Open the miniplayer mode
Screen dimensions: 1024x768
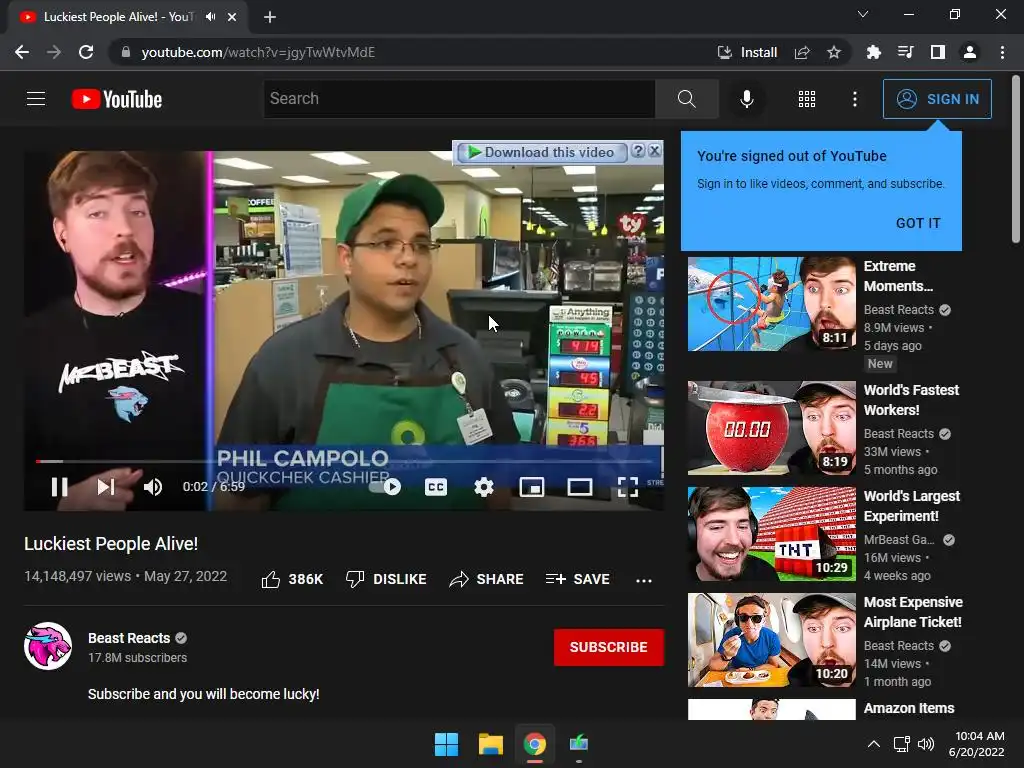532,487
